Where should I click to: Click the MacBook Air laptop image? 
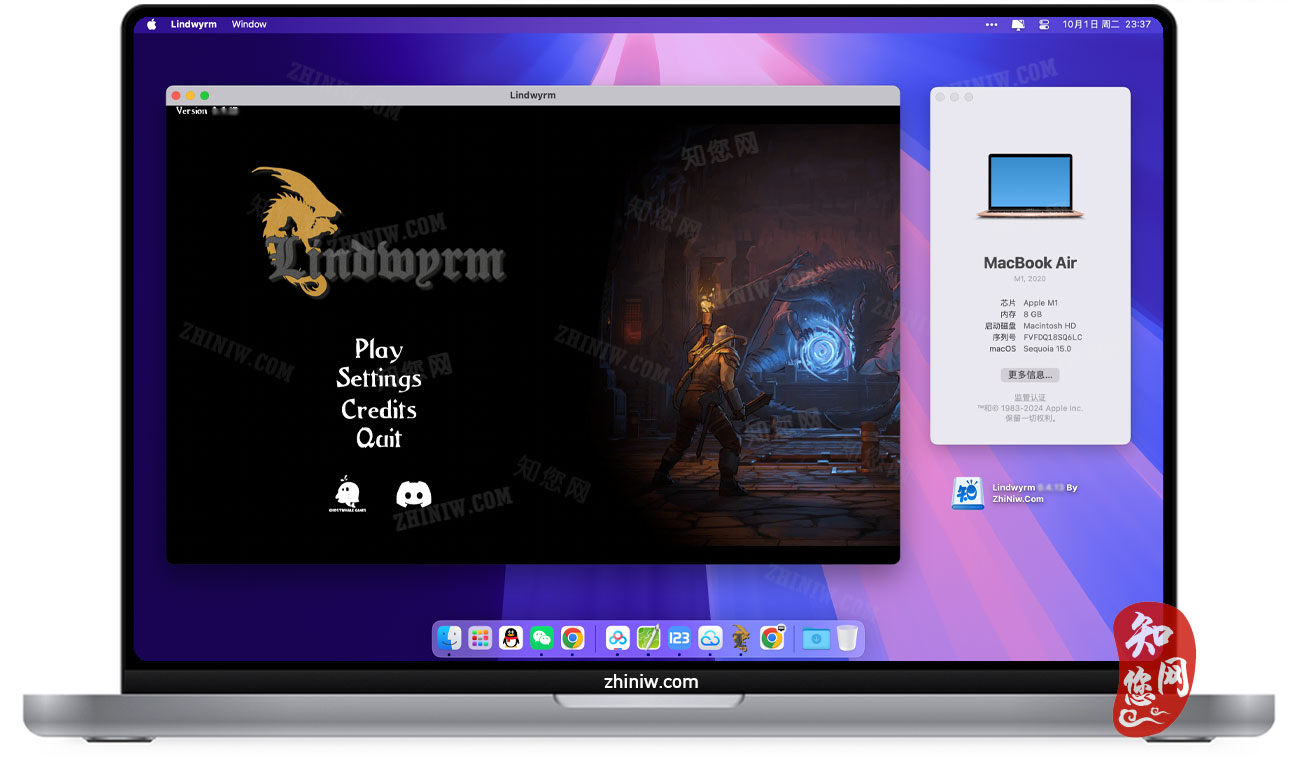pos(1030,186)
